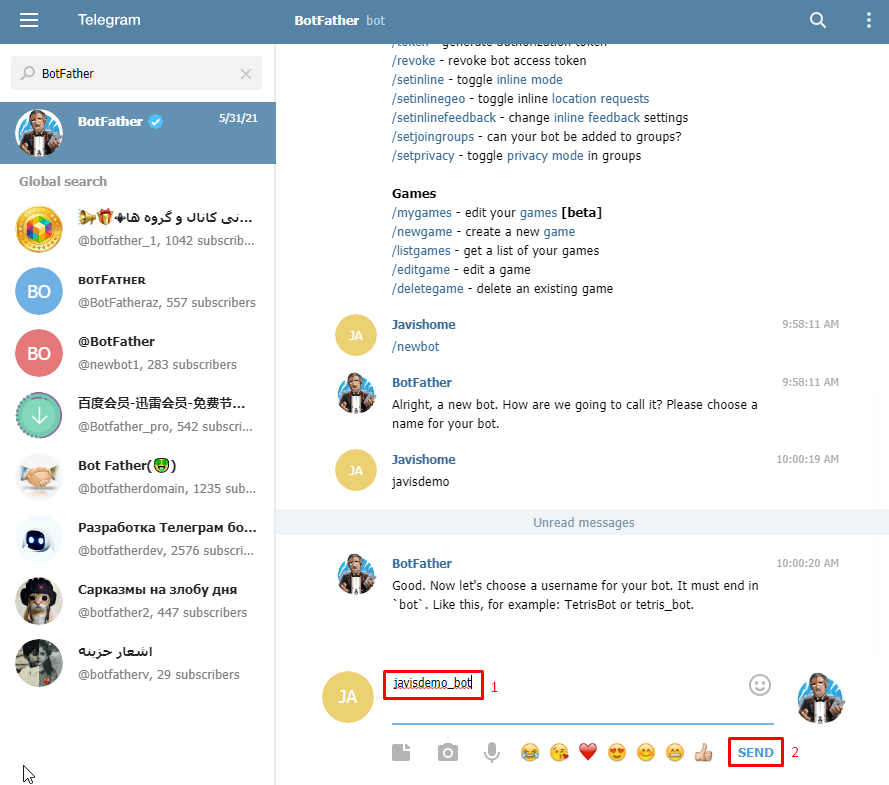Open Javishome sender name on /newbot message

click(x=424, y=325)
